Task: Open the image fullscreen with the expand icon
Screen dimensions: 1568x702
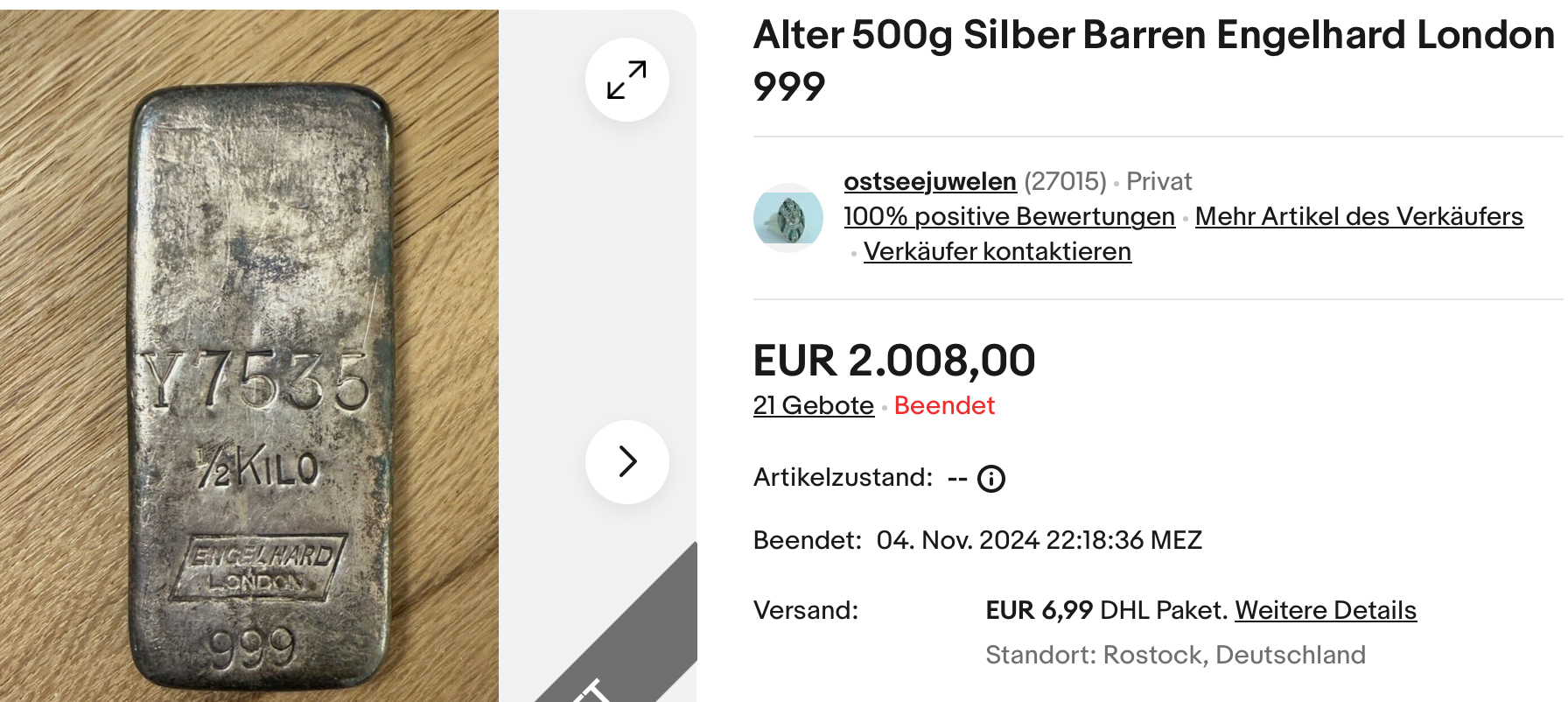Action: [626, 80]
